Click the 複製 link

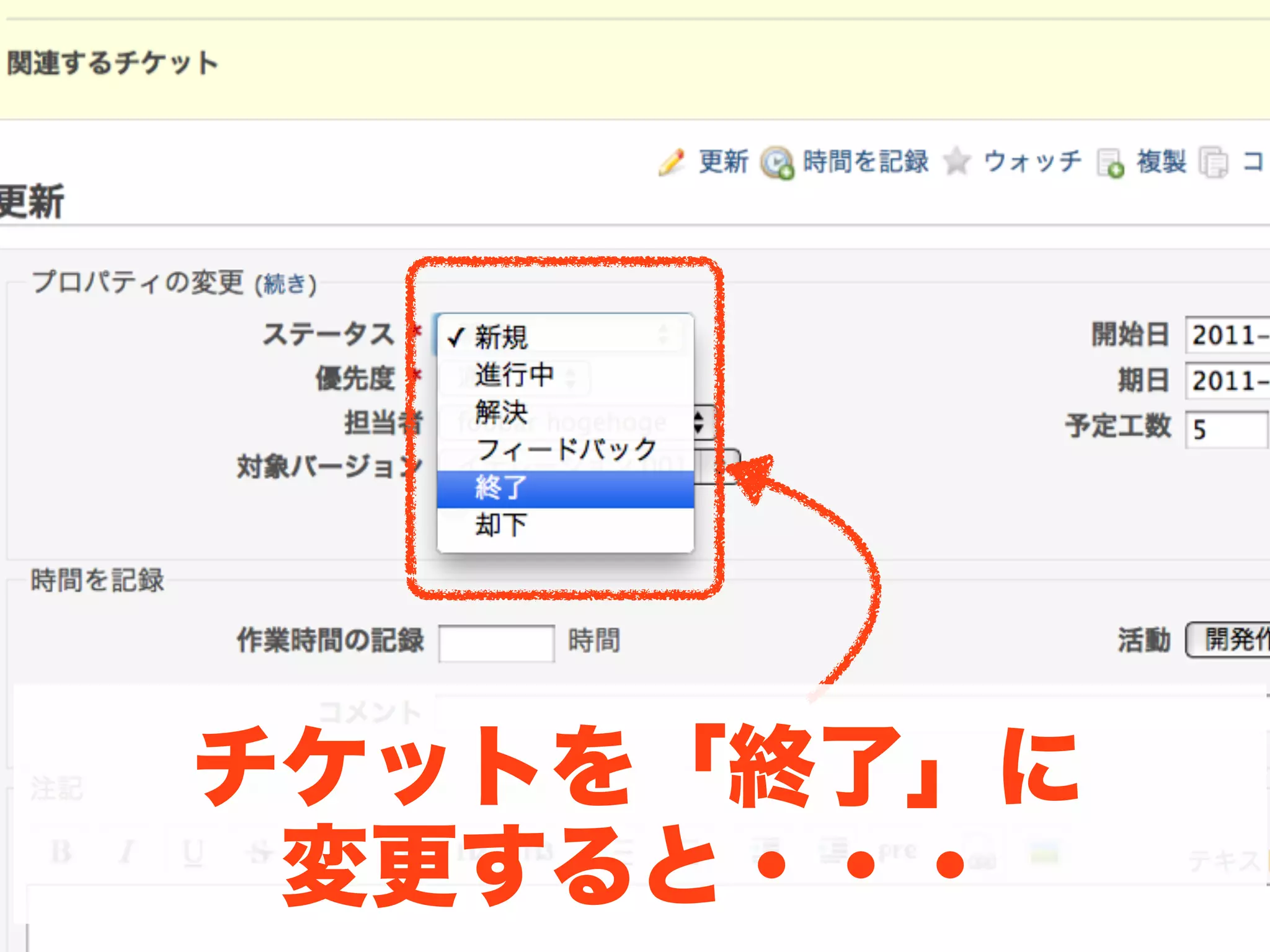click(1161, 162)
